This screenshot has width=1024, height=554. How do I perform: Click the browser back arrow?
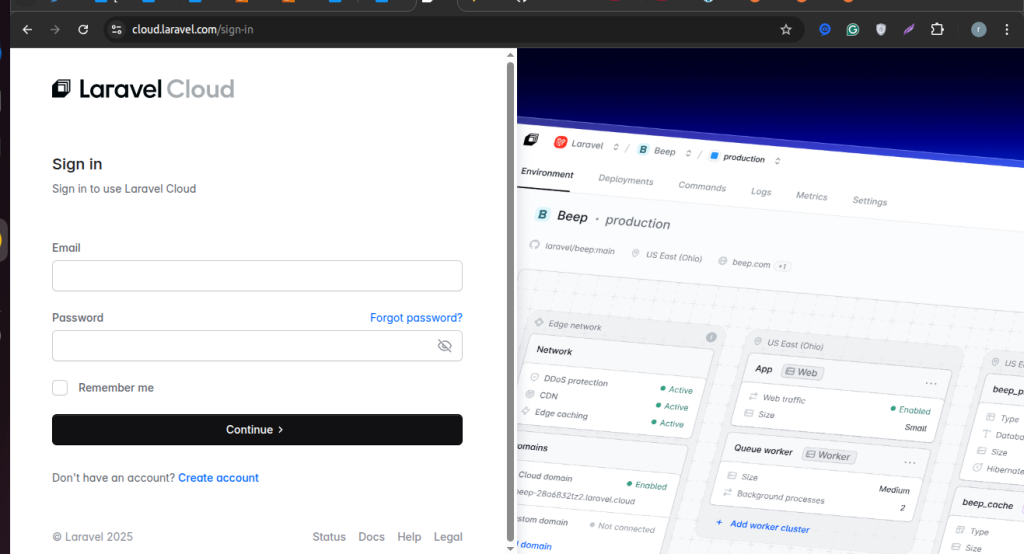pos(27,29)
